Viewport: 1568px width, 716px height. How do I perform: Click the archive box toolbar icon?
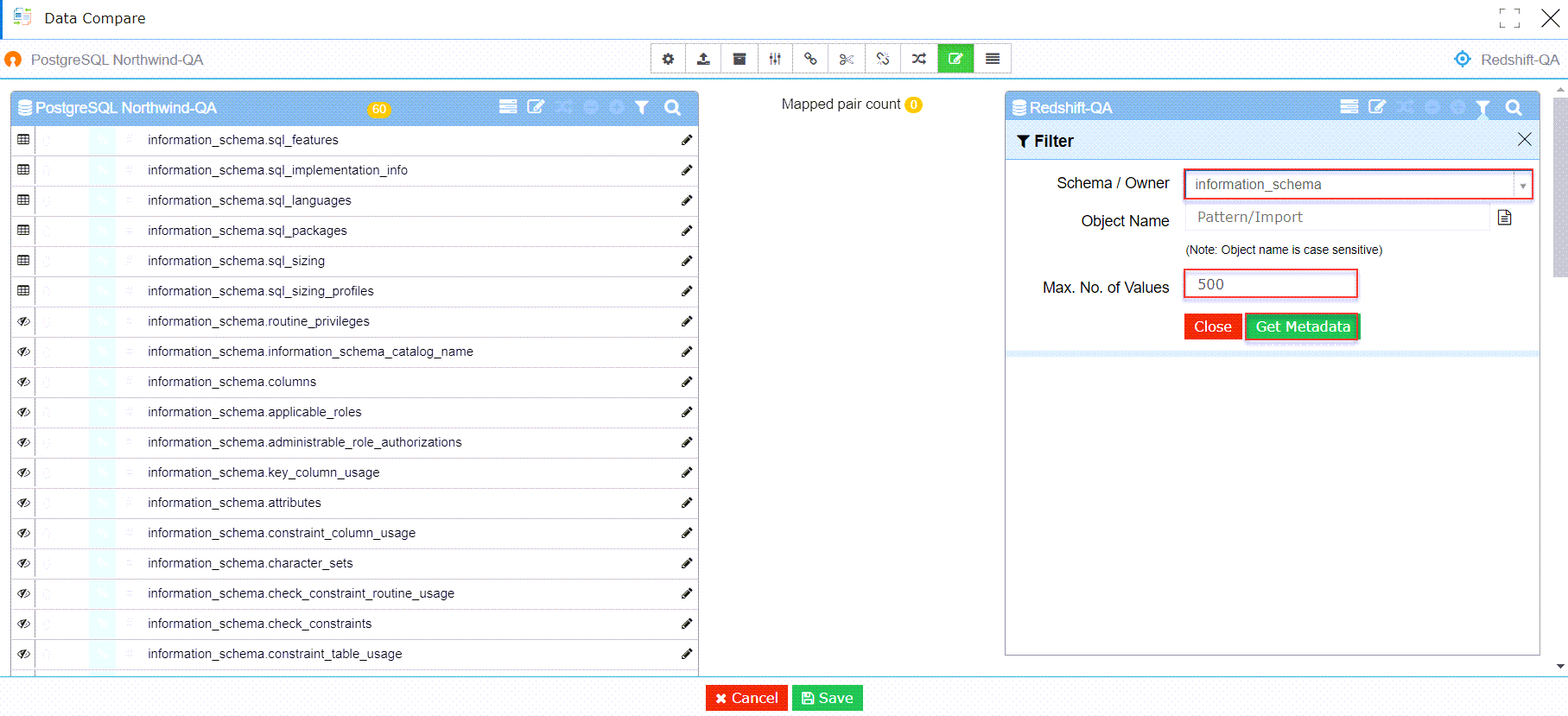(x=740, y=59)
